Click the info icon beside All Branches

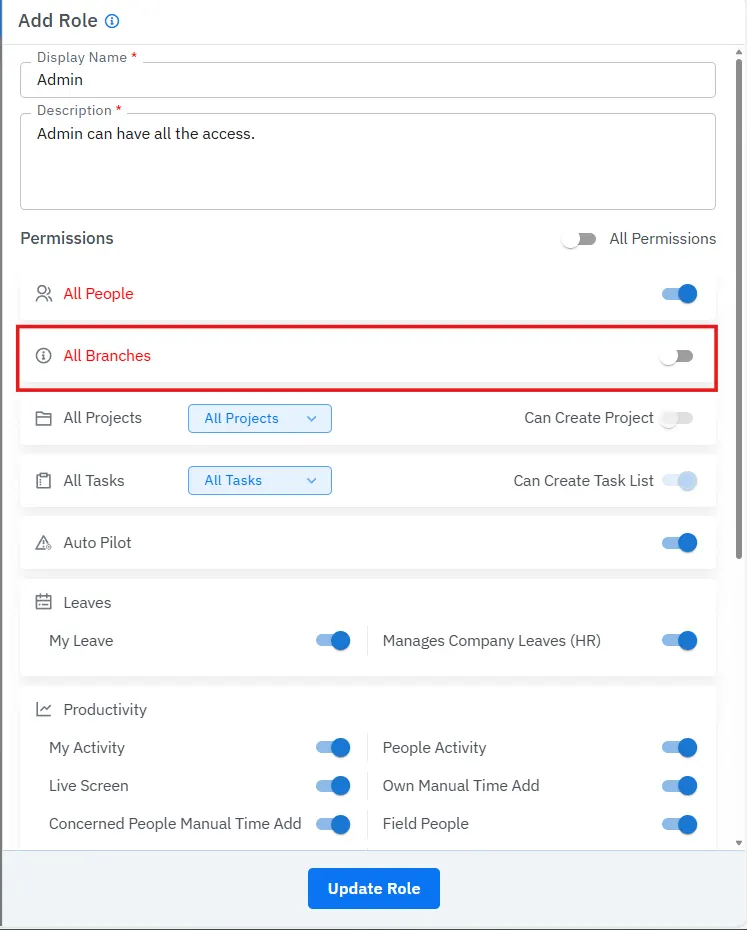coord(43,356)
